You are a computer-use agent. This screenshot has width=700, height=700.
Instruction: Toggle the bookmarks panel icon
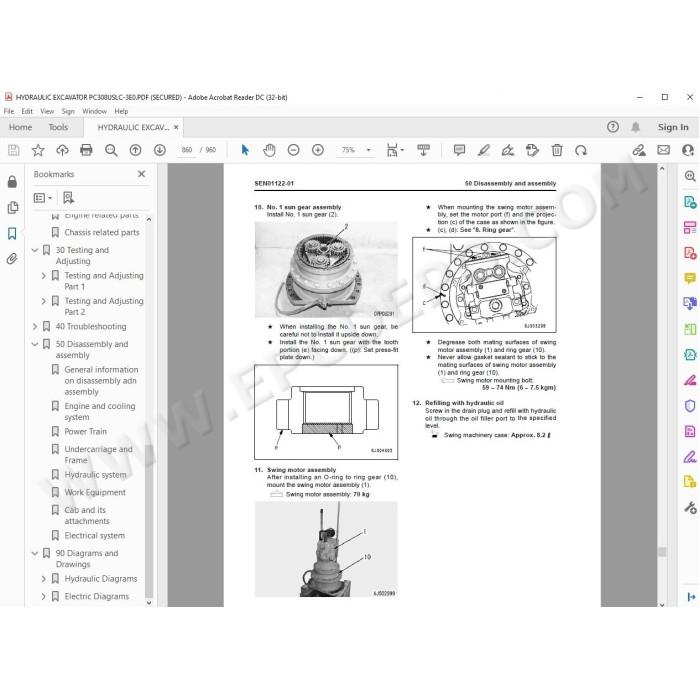[12, 233]
